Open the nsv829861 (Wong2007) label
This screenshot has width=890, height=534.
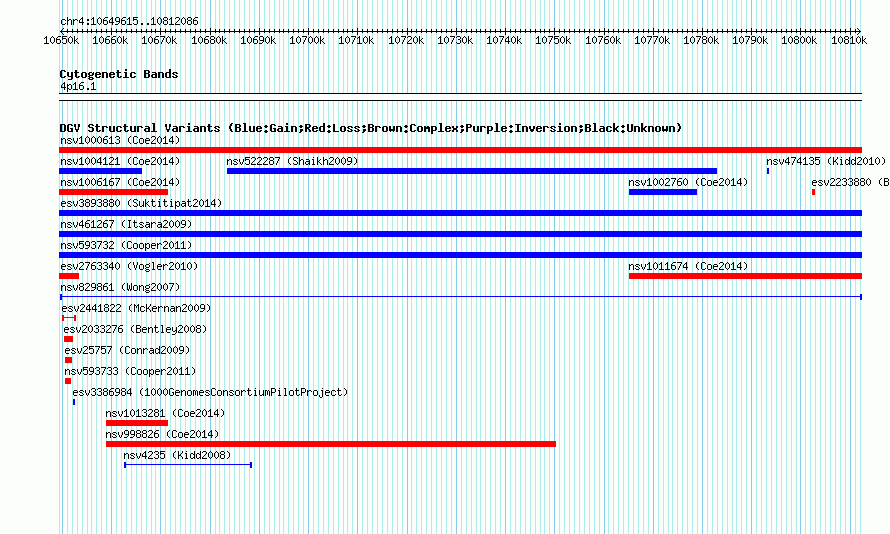120,287
